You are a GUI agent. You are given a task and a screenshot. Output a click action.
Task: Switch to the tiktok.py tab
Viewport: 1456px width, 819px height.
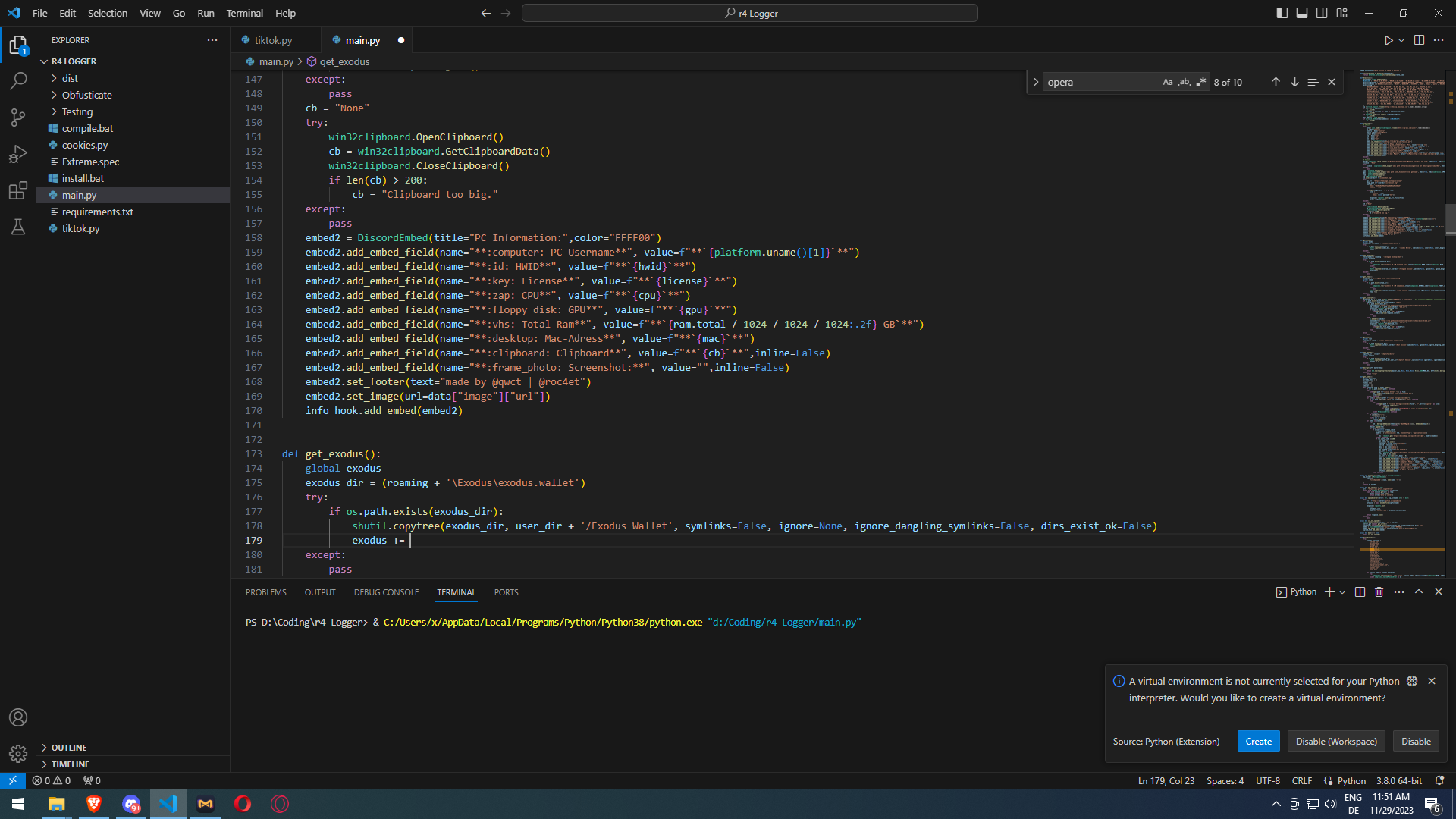pos(273,40)
